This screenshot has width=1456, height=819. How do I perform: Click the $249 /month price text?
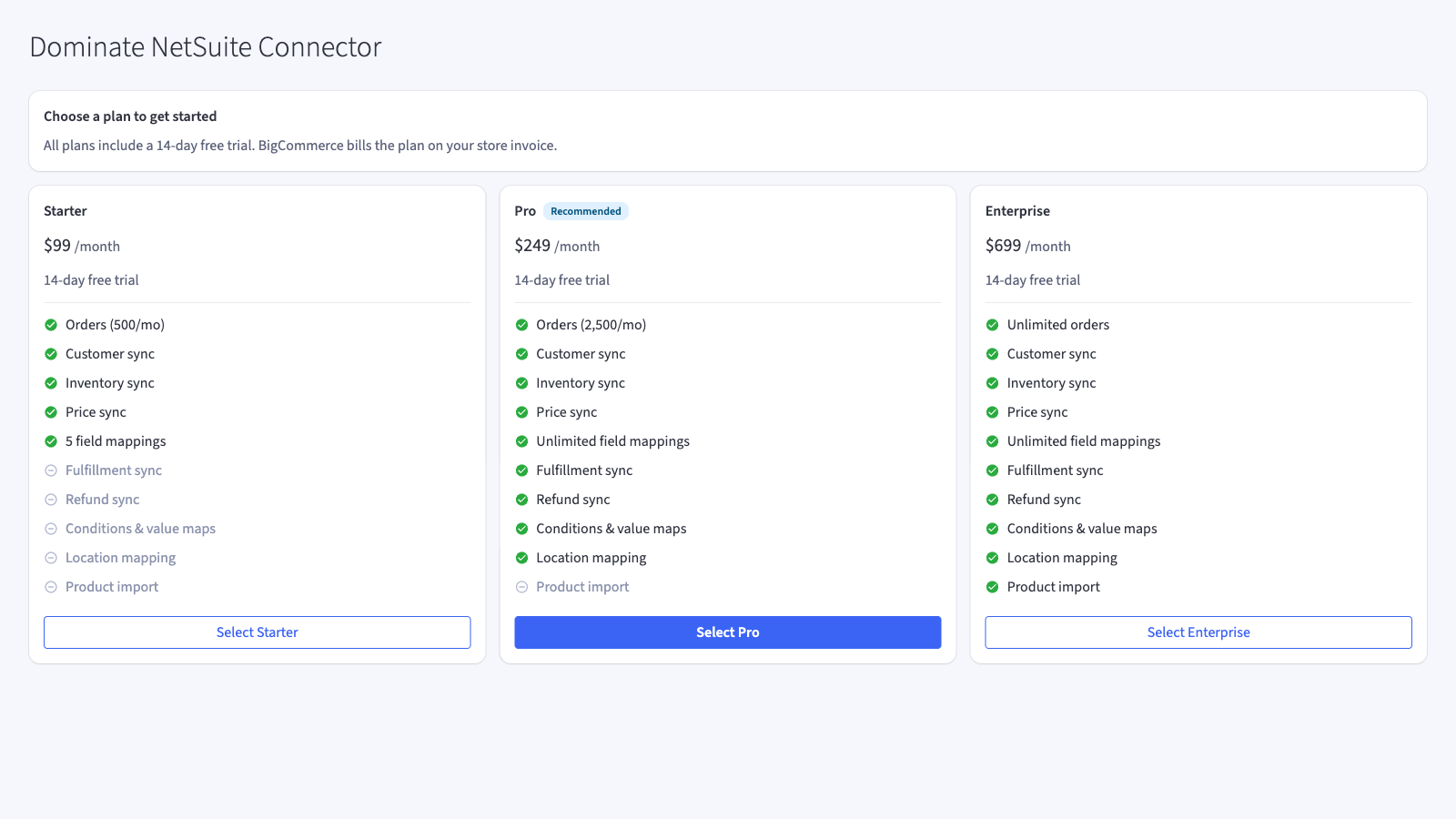click(x=557, y=246)
